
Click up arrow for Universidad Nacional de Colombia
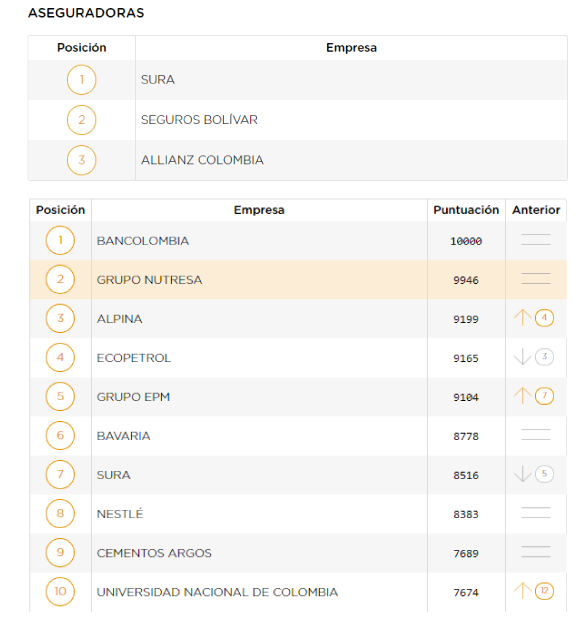[522, 591]
